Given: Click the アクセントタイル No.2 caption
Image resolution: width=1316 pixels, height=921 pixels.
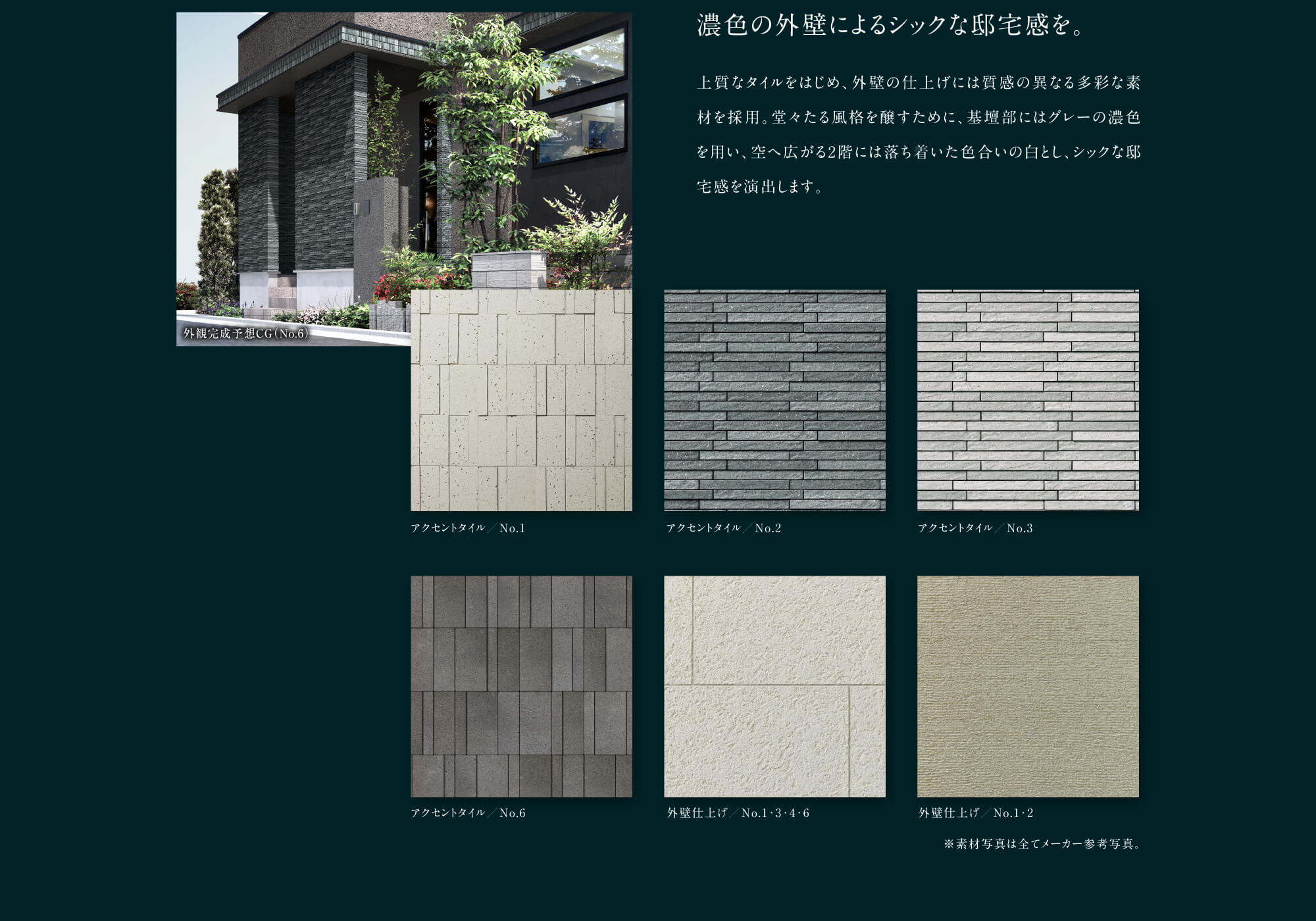Looking at the screenshot, I should coord(723,528).
